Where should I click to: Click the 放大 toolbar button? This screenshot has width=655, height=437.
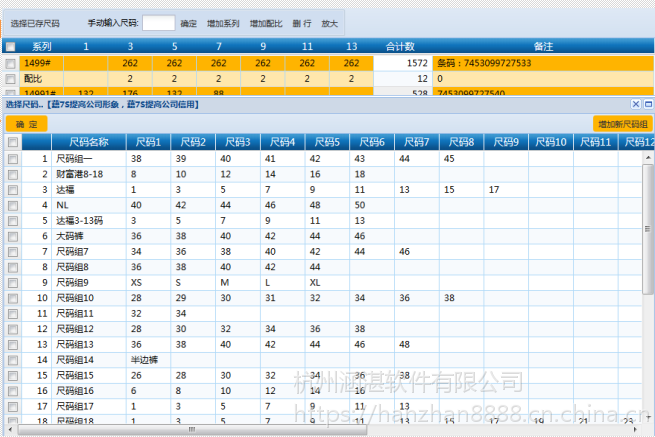[330, 23]
